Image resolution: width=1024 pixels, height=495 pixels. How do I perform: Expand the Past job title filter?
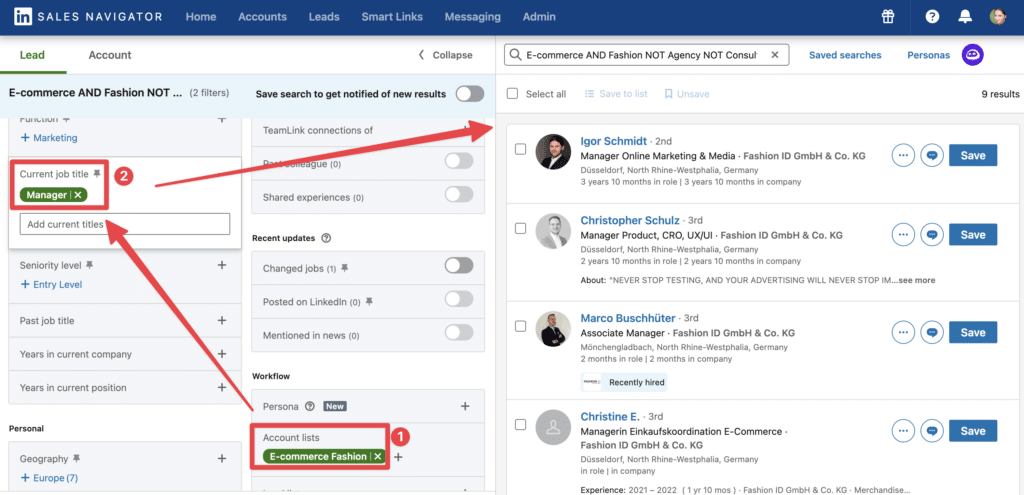222,321
